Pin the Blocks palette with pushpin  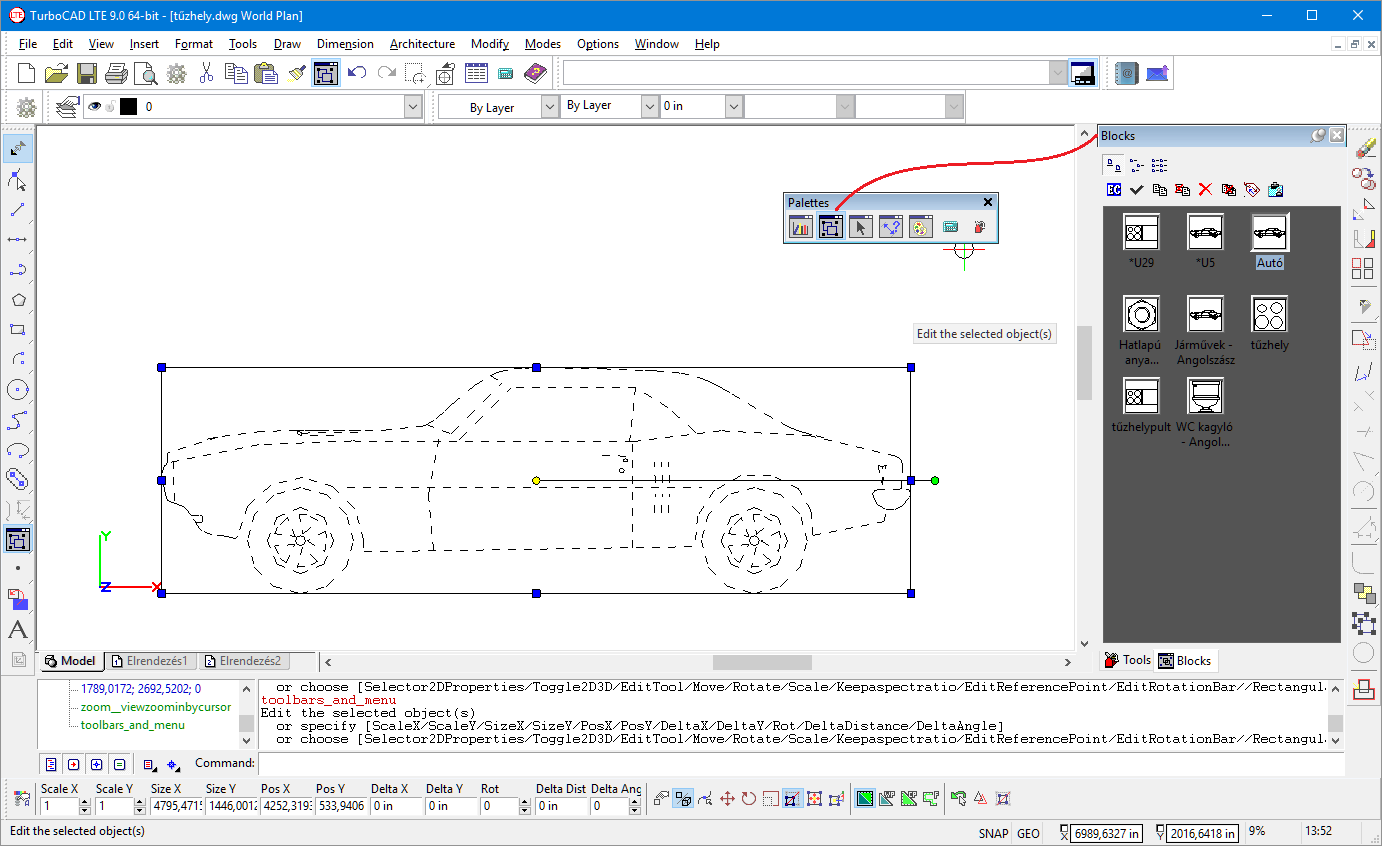(x=1319, y=136)
